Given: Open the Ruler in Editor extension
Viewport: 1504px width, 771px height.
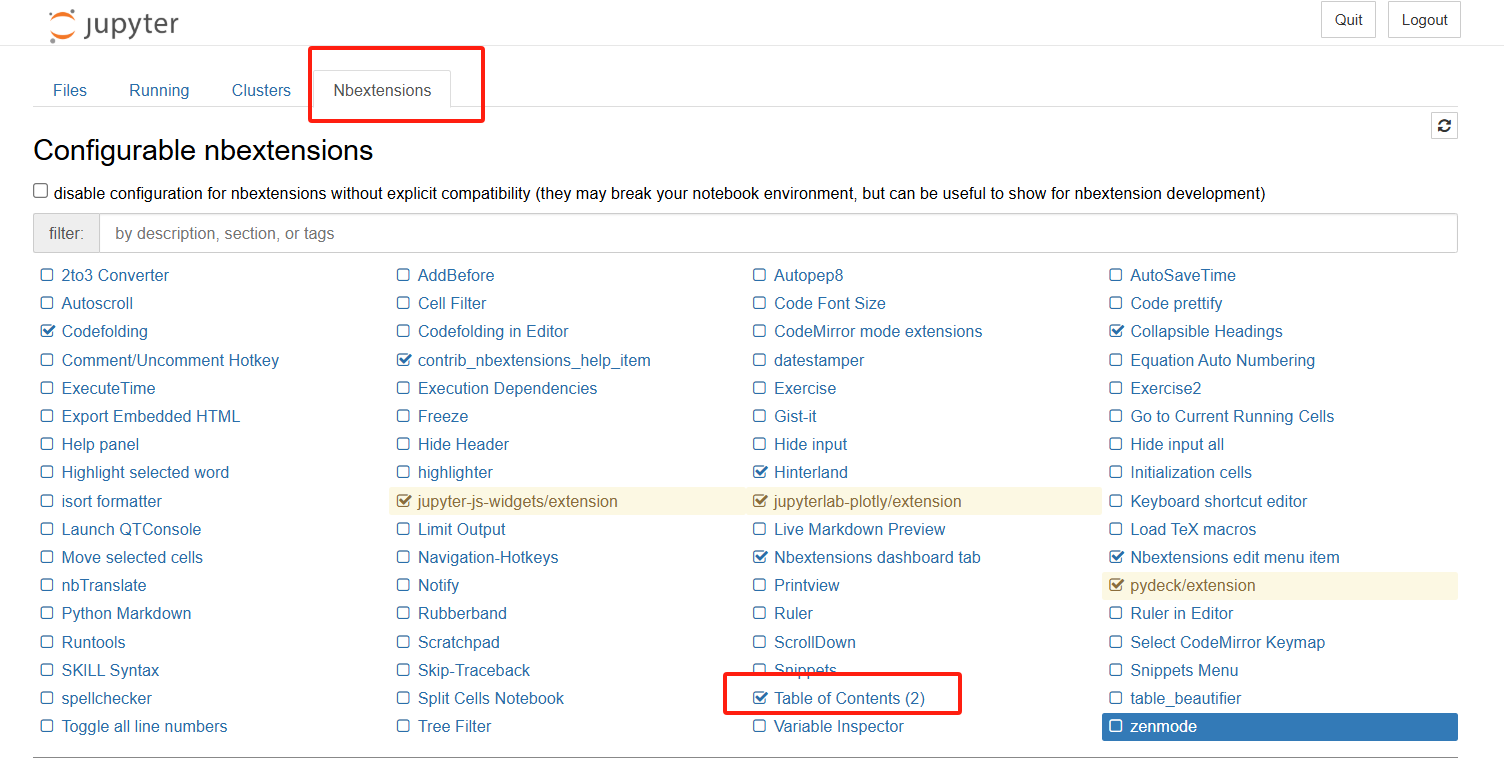Looking at the screenshot, I should pyautogui.click(x=1182, y=613).
